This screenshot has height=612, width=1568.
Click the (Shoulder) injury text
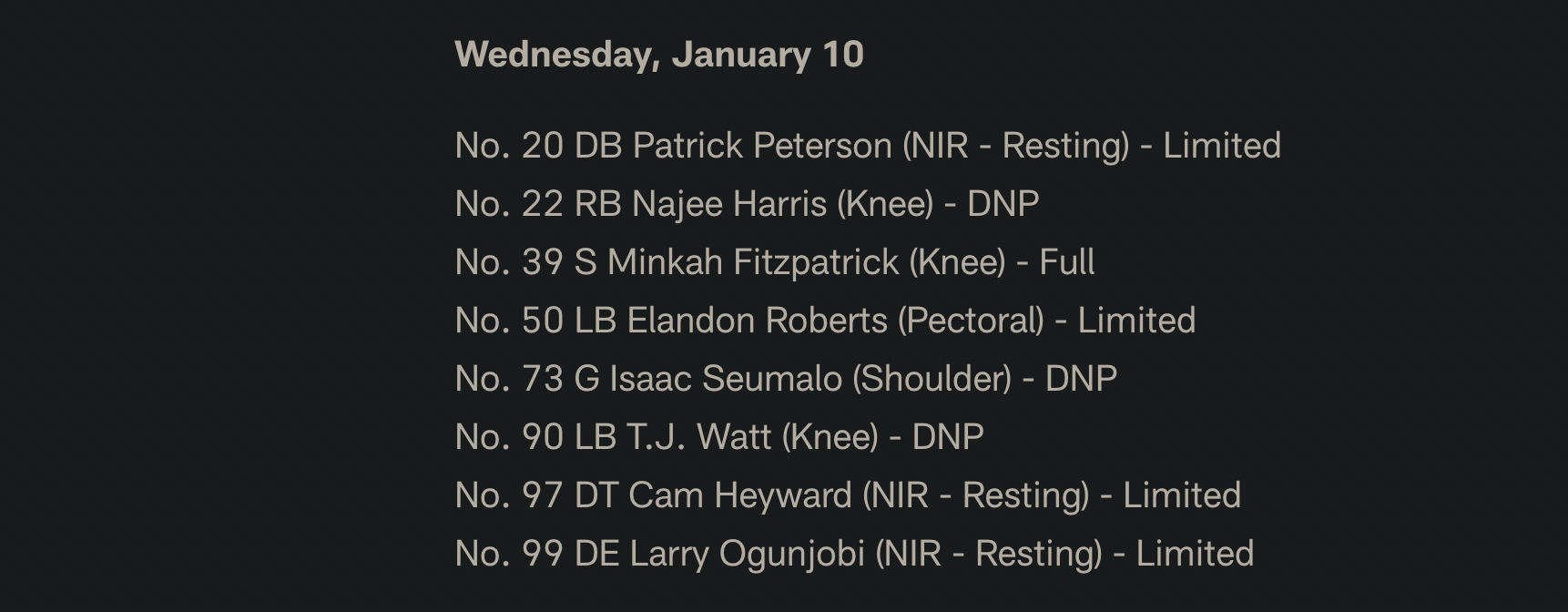coord(932,379)
